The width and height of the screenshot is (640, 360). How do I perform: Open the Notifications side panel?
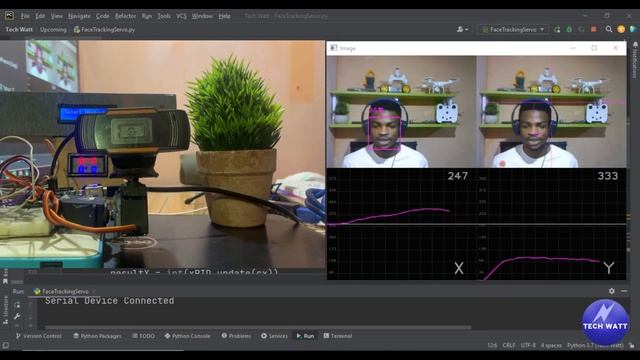[635, 59]
